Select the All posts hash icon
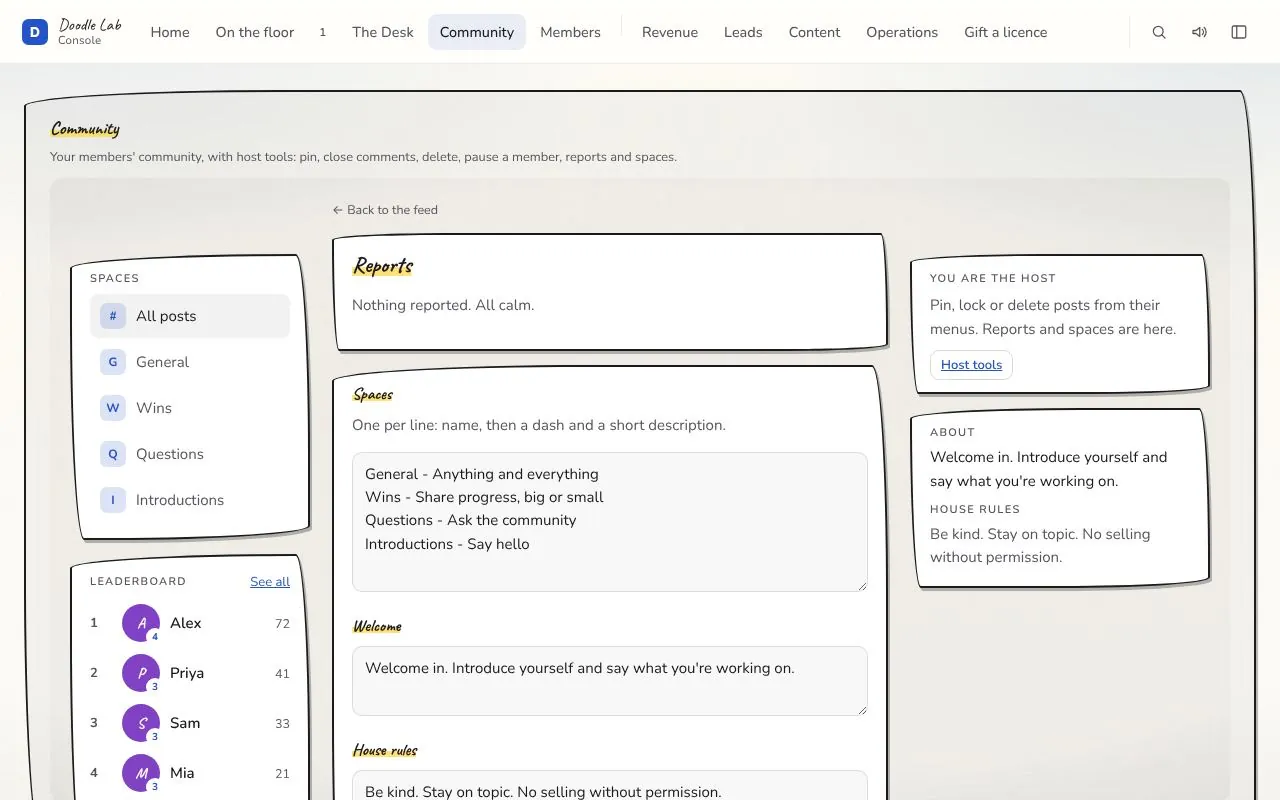 [x=113, y=316]
